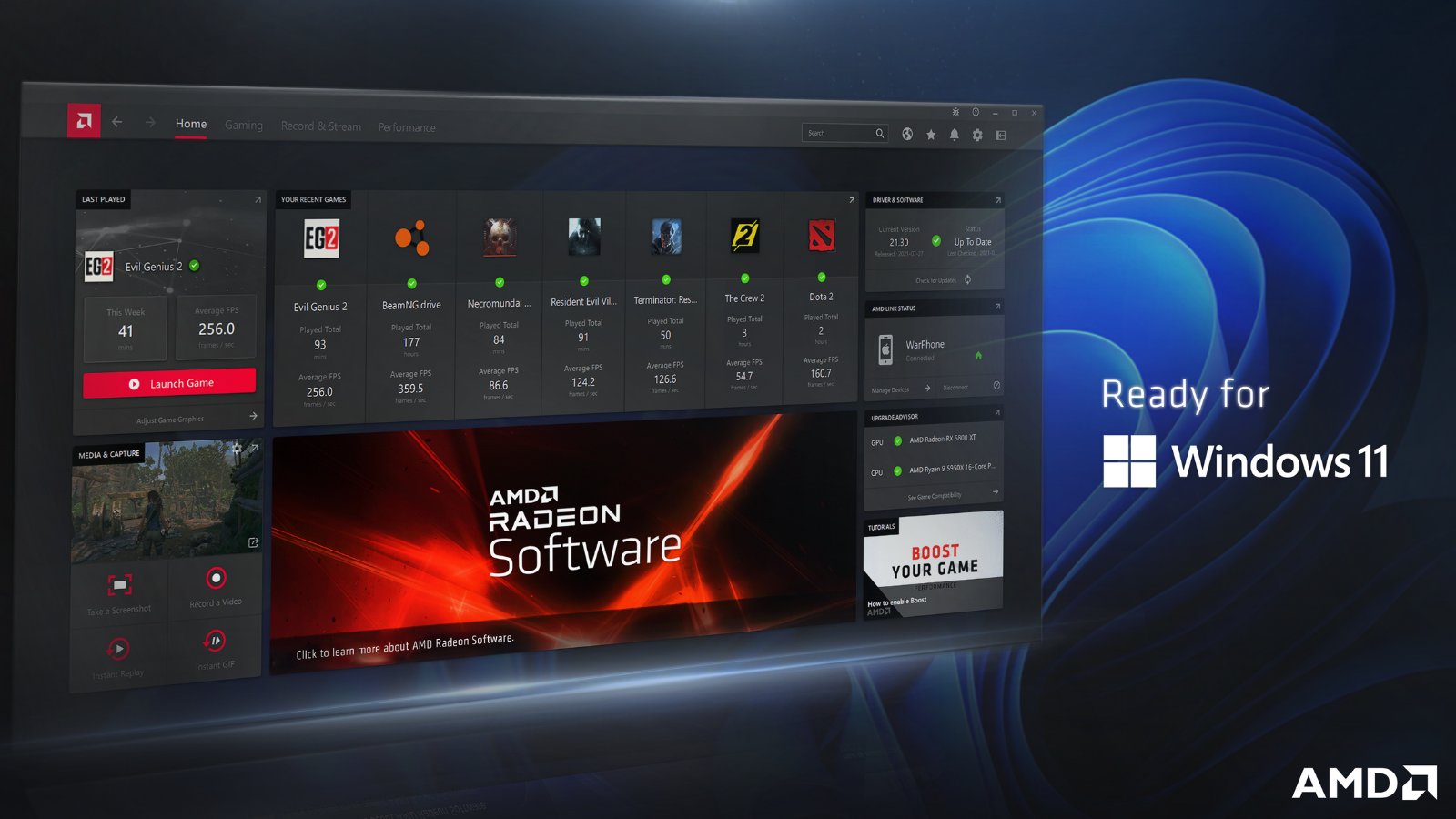
Task: Click the Evil Genius 2 title in Last Played
Action: pos(154,267)
